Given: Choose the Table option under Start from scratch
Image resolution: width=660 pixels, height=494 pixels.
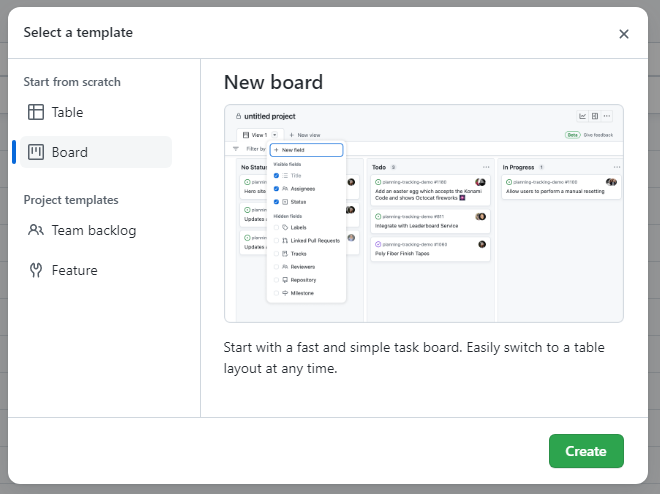Looking at the screenshot, I should pos(67,112).
